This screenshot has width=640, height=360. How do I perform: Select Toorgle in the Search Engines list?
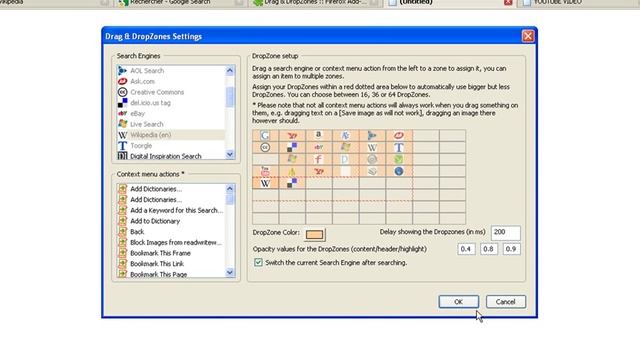(170, 145)
